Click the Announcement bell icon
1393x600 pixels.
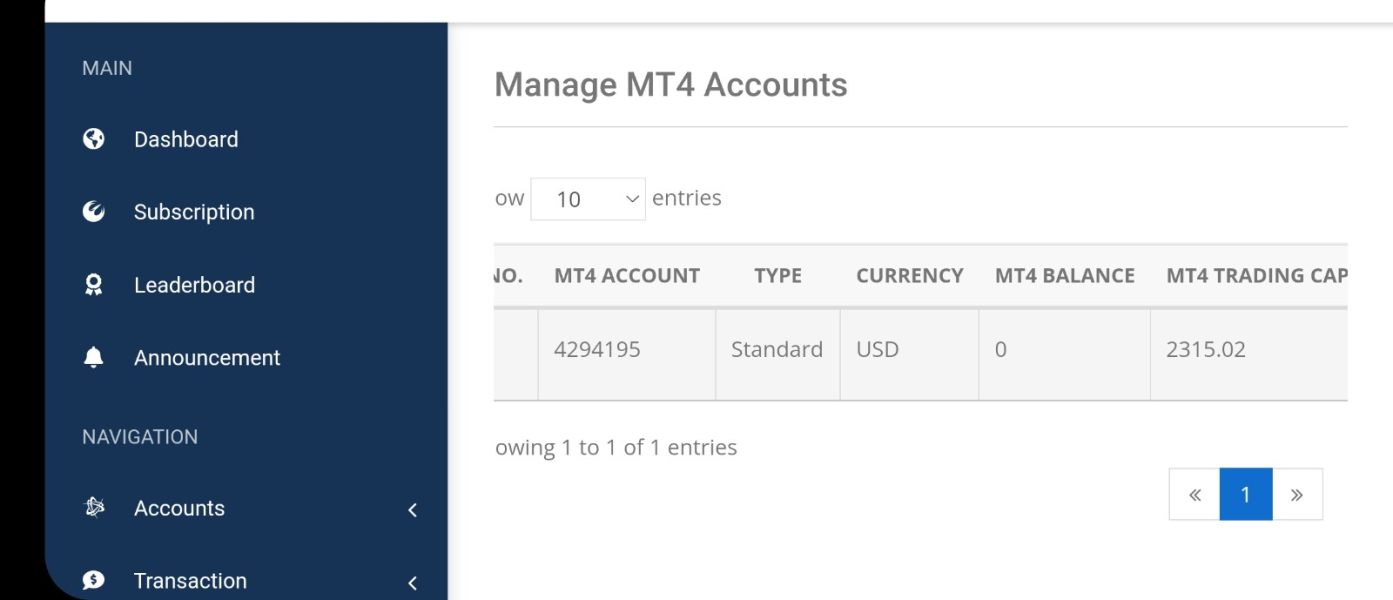94,358
